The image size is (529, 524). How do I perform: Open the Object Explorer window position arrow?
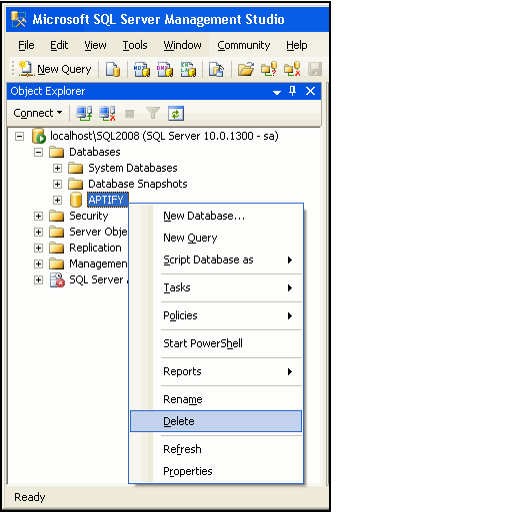click(x=277, y=92)
